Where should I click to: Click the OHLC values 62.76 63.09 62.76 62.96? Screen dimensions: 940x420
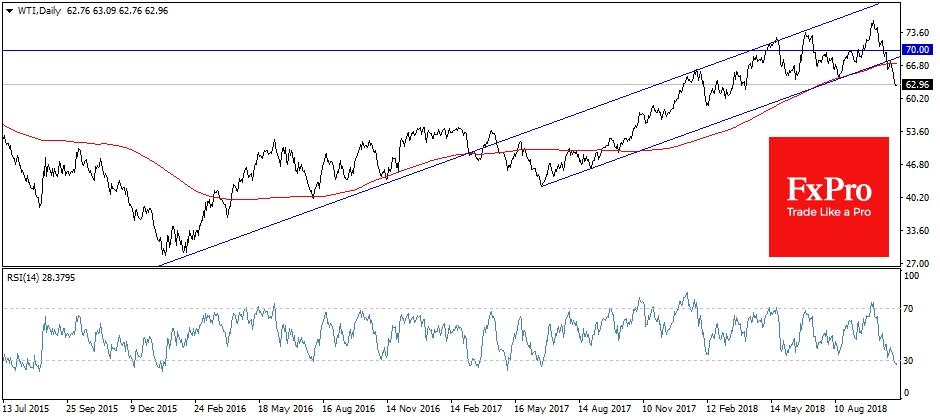click(116, 10)
